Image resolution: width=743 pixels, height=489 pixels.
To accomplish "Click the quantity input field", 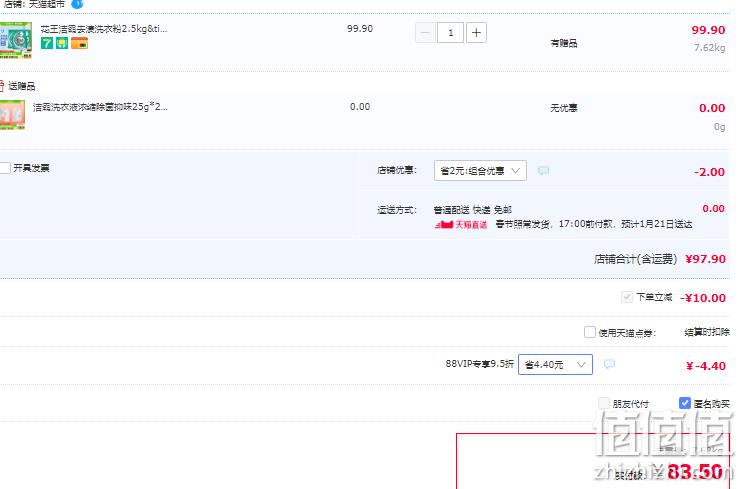I will pyautogui.click(x=450, y=33).
